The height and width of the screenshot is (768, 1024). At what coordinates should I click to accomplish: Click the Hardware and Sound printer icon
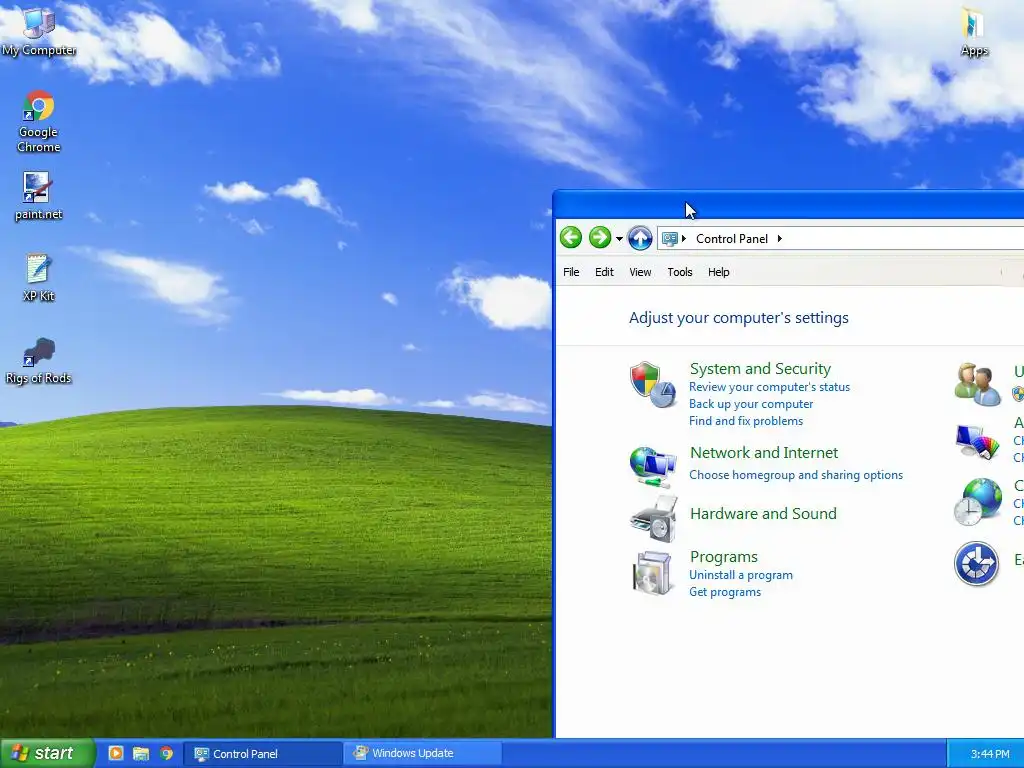coord(654,519)
